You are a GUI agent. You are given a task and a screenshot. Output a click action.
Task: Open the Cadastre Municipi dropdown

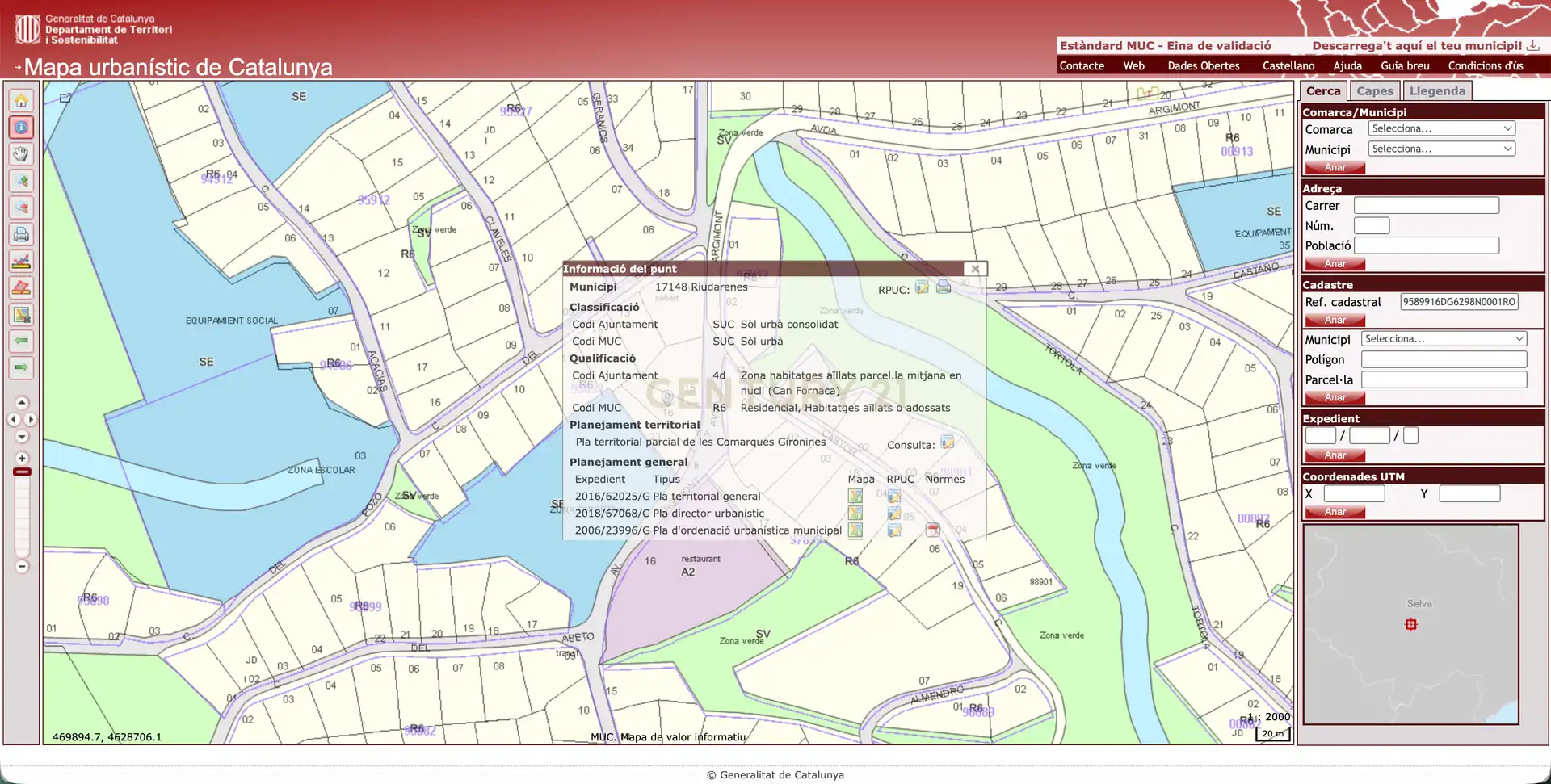1444,339
